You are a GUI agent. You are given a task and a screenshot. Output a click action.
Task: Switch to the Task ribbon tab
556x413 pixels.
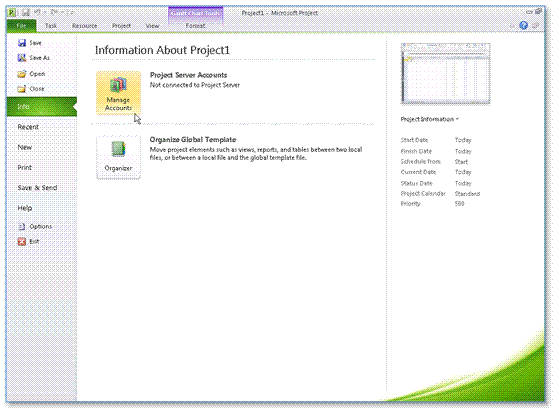[x=51, y=26]
